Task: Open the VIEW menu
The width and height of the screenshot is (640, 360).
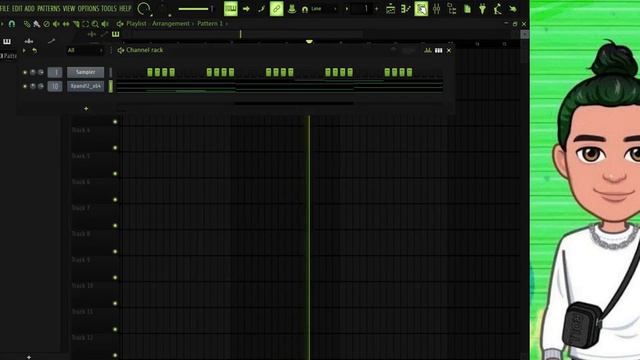Action: [69, 8]
